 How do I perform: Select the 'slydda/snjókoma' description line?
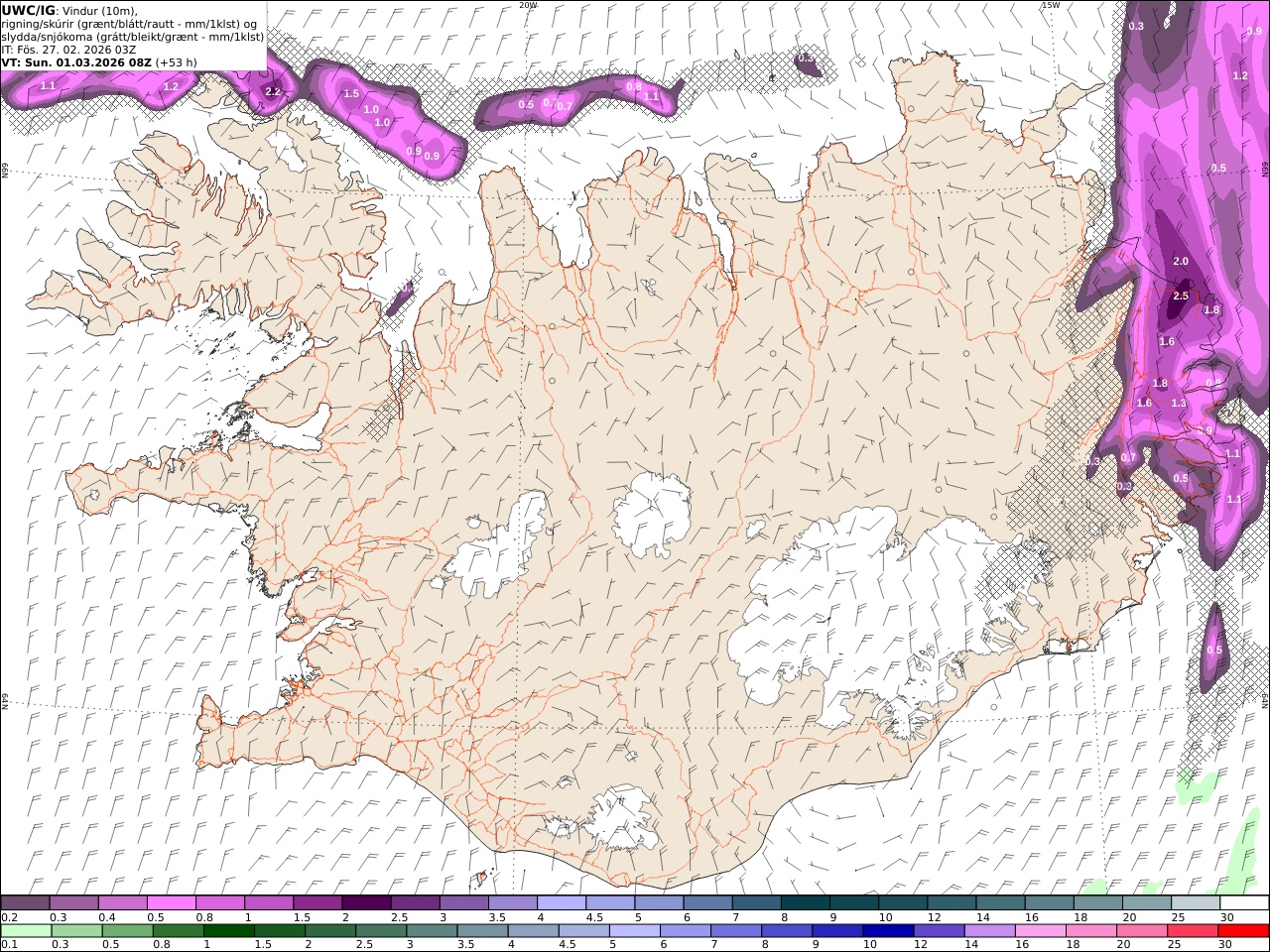point(132,36)
